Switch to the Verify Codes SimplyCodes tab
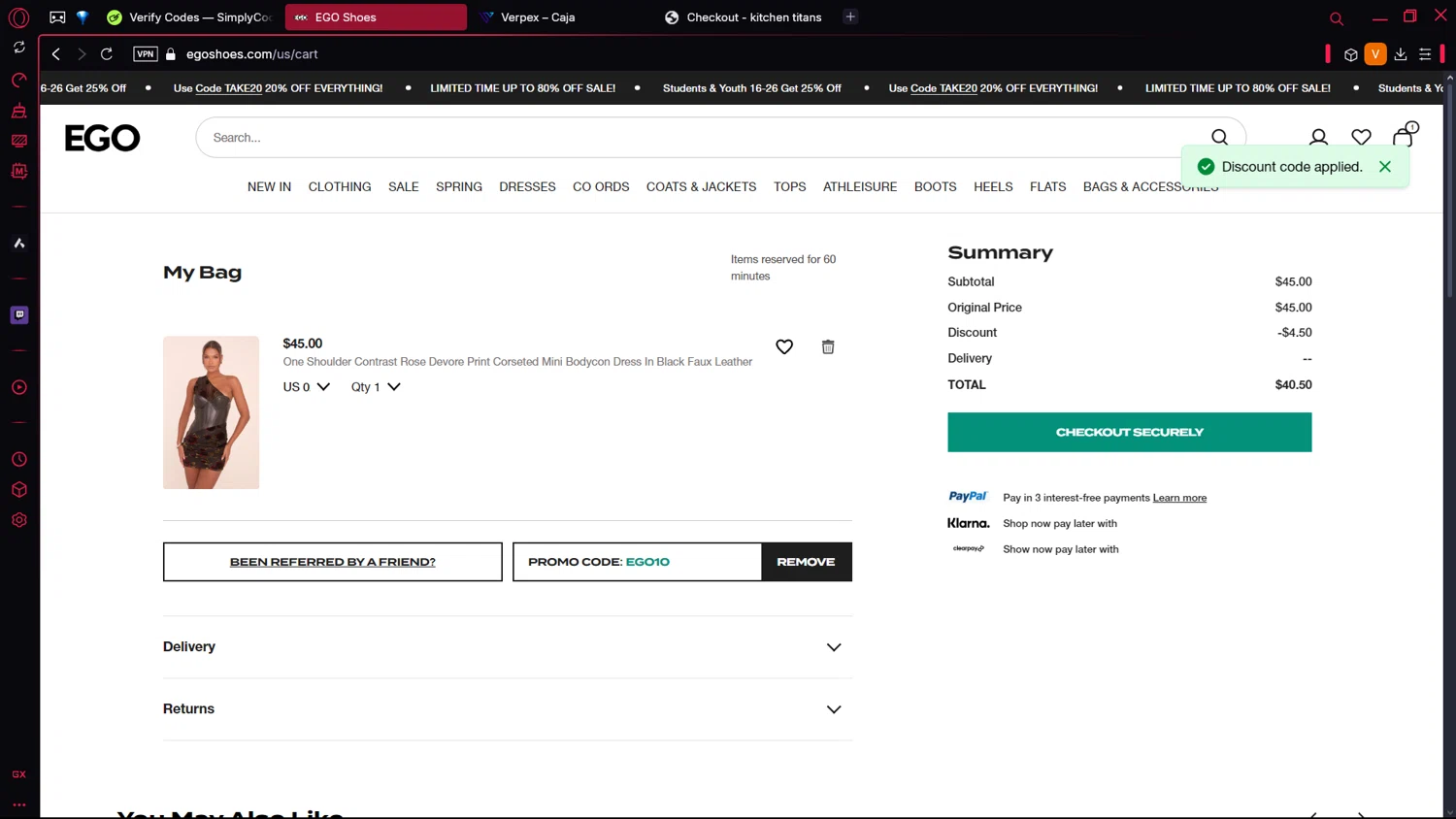The width and height of the screenshot is (1456, 819). [x=189, y=17]
